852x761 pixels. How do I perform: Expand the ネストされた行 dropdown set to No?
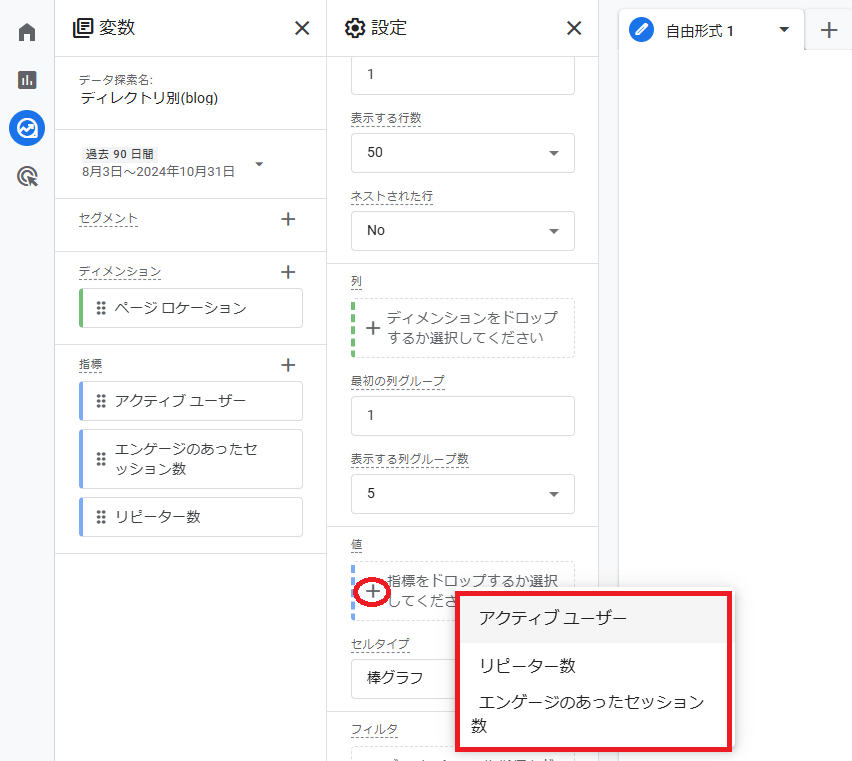(x=462, y=230)
